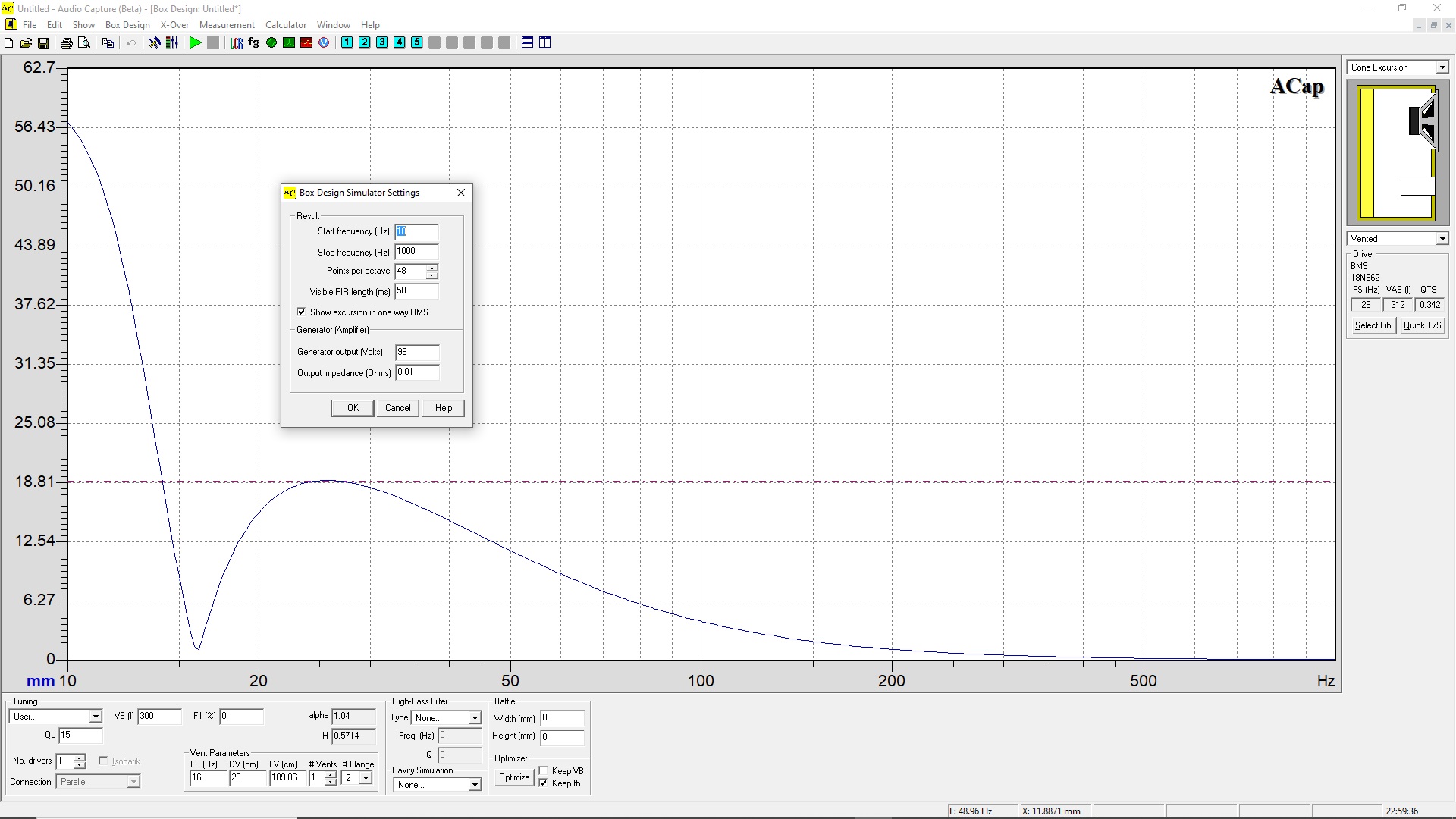Close the Box Design Simulator Settings dialog
The width and height of the screenshot is (1456, 819).
click(461, 193)
